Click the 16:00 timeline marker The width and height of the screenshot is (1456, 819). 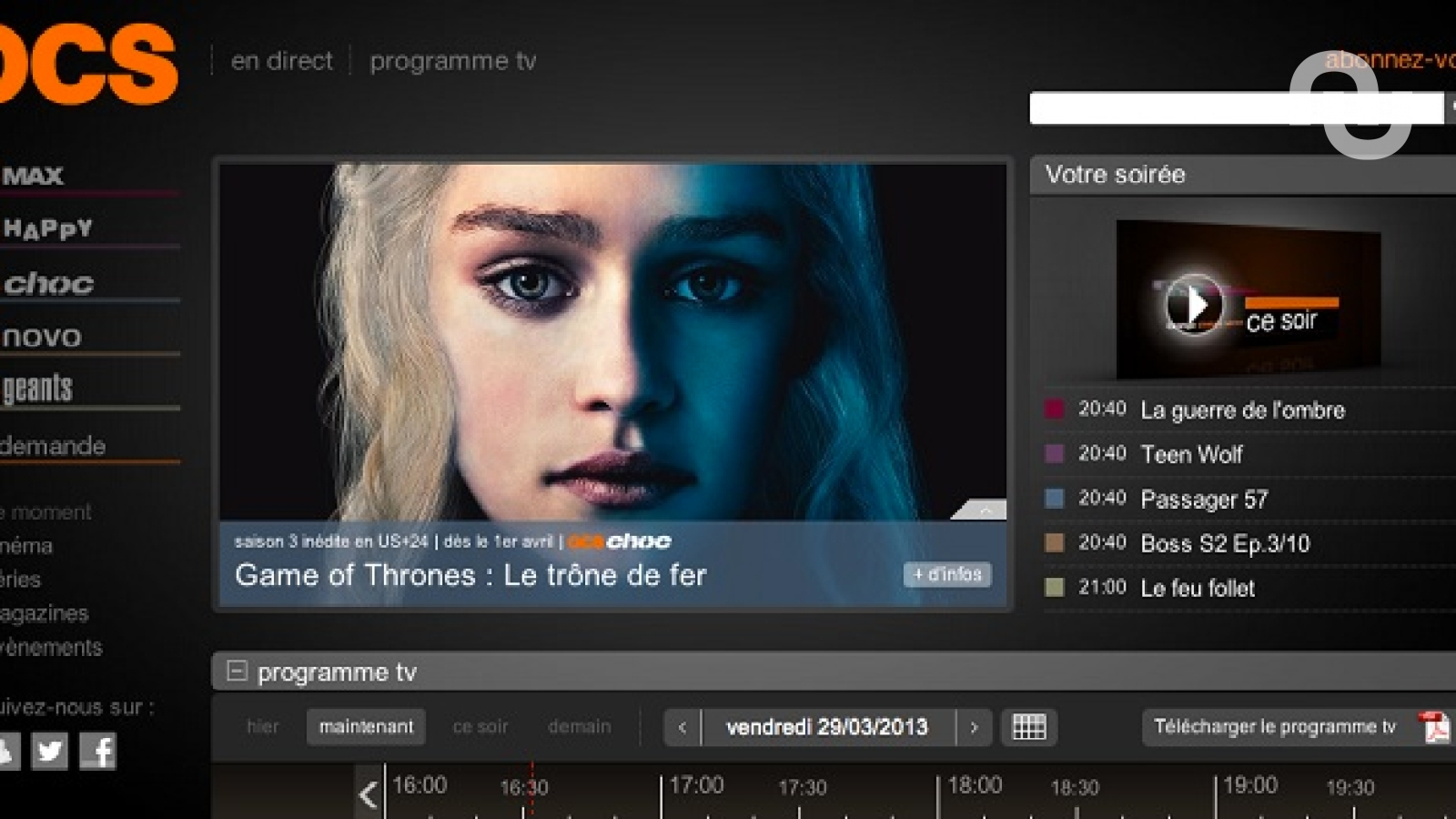[x=420, y=785]
